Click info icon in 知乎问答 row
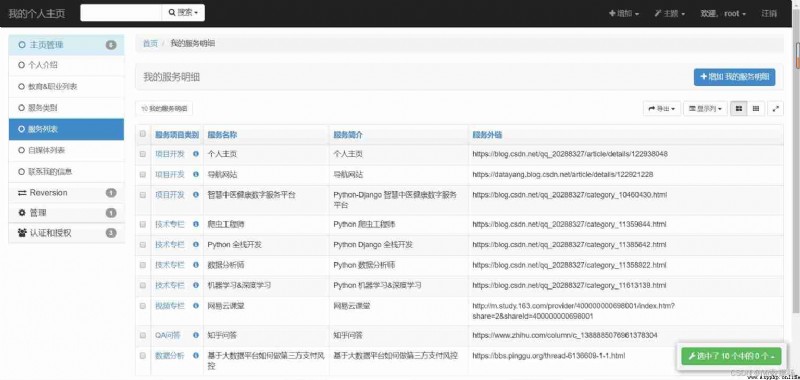The image size is (800, 380). 196,335
